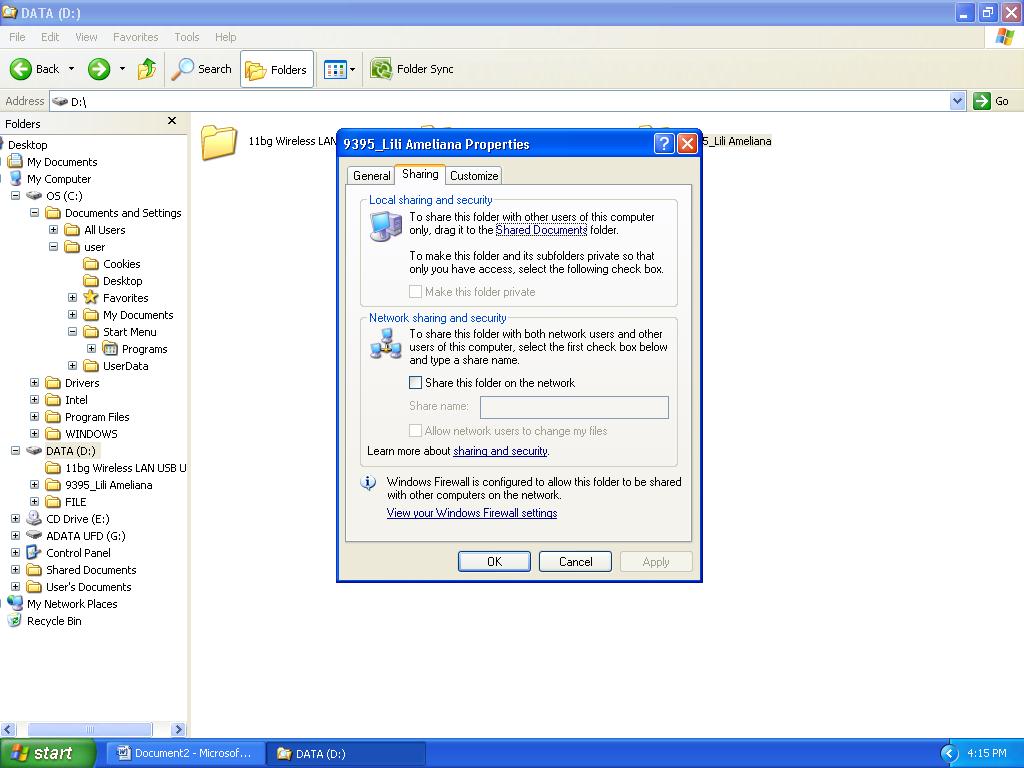Click the Up folder icon

(x=147, y=69)
